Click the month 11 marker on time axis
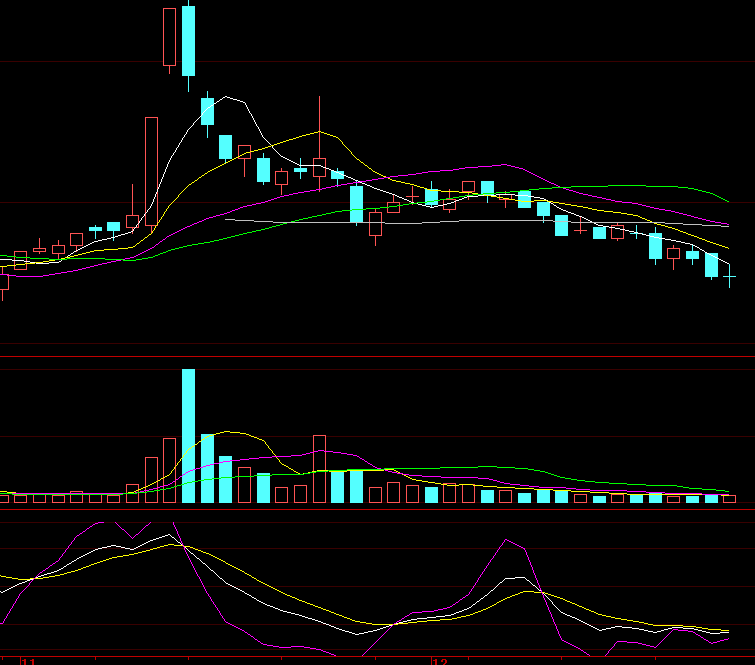Image resolution: width=755 pixels, height=665 pixels. [x=29, y=661]
